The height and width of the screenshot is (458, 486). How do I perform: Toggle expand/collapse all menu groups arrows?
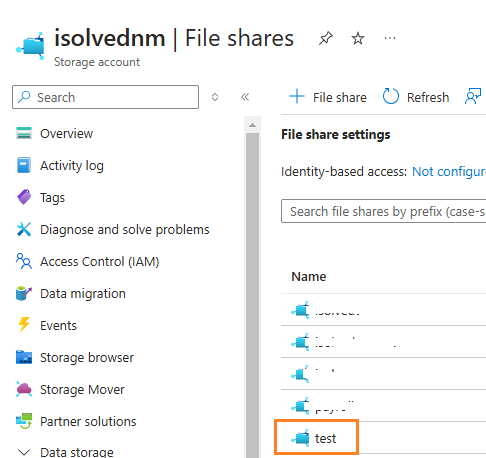[215, 97]
